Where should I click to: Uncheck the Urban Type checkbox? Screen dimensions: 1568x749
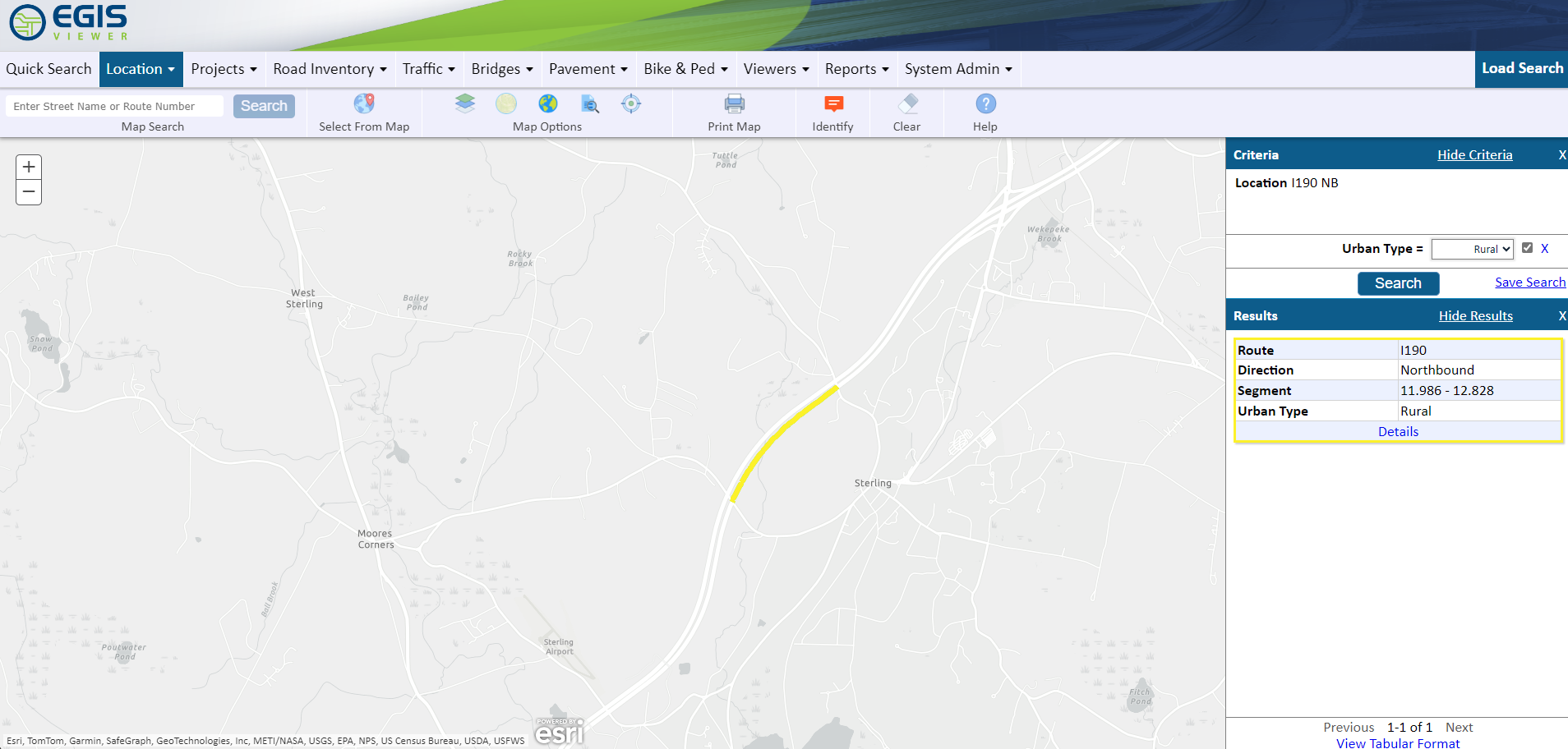click(x=1528, y=247)
